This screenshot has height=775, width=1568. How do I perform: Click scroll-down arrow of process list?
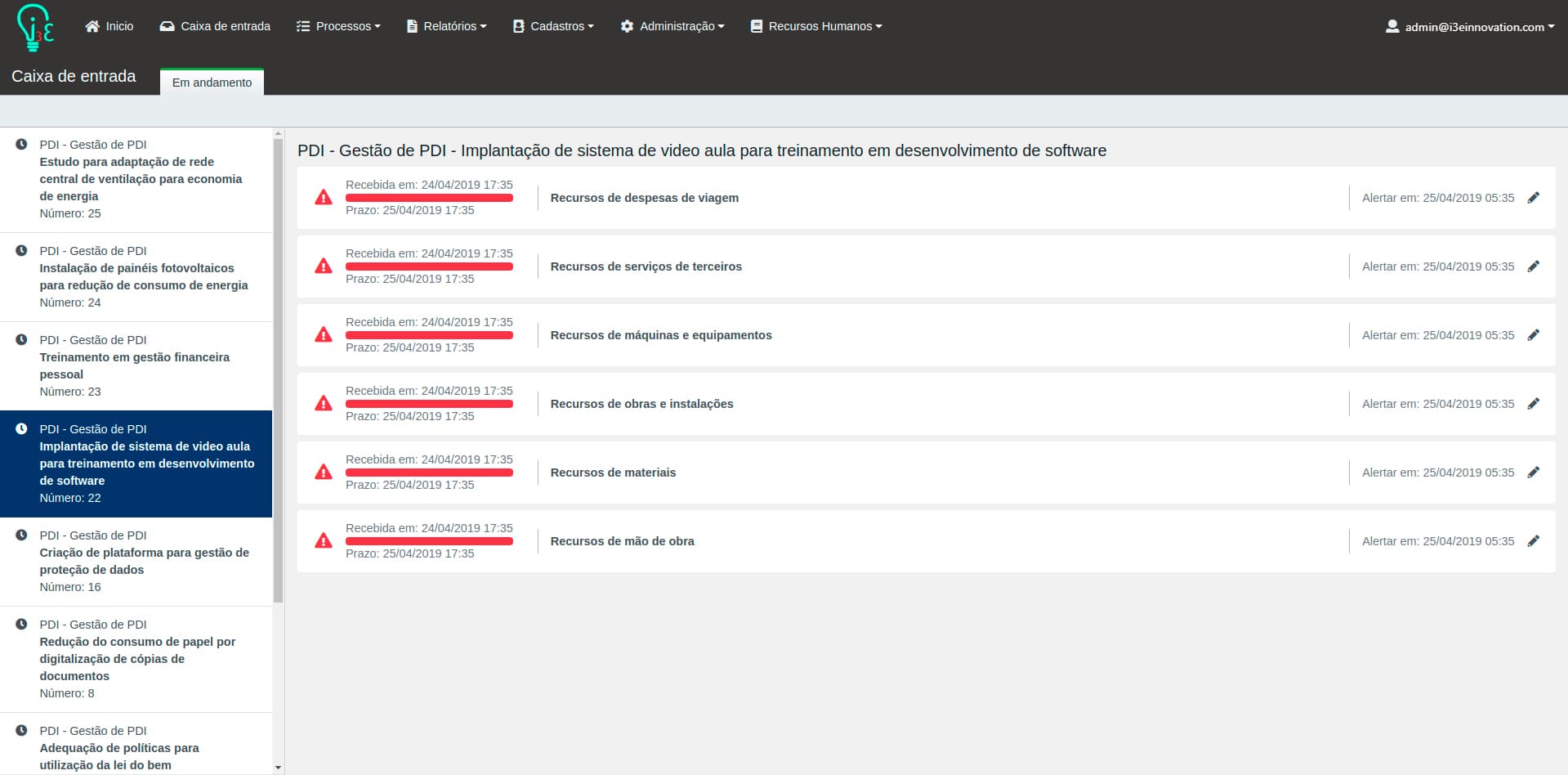tap(278, 768)
